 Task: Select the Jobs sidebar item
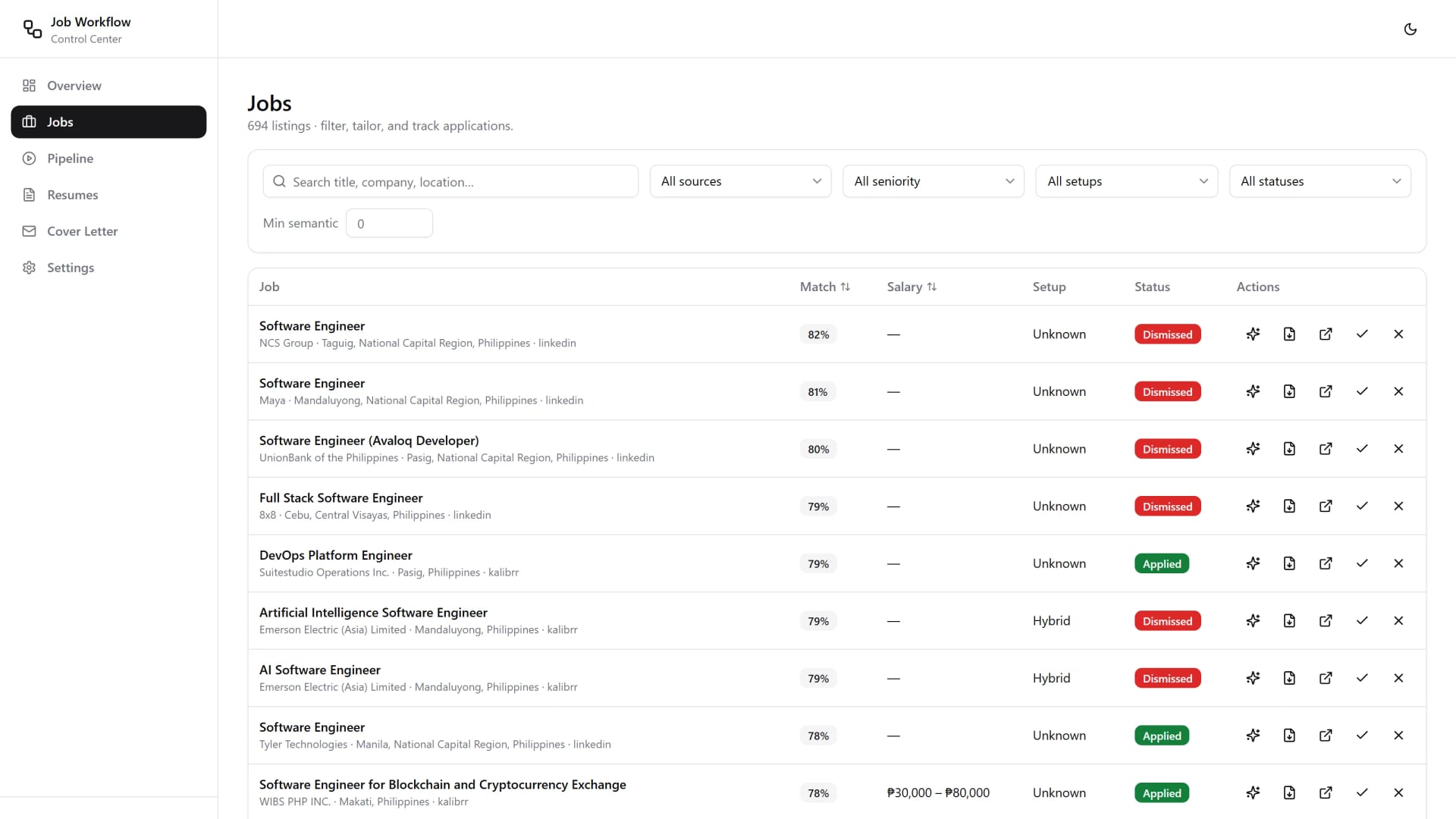pos(108,122)
